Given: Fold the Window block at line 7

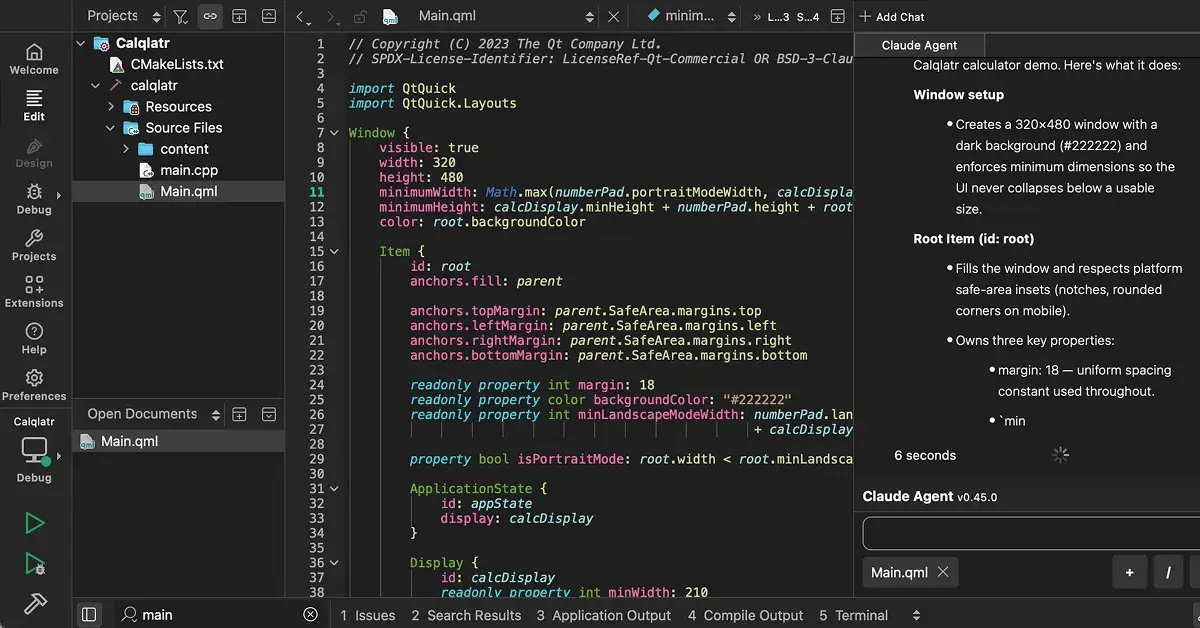Looking at the screenshot, I should pyautogui.click(x=335, y=133).
